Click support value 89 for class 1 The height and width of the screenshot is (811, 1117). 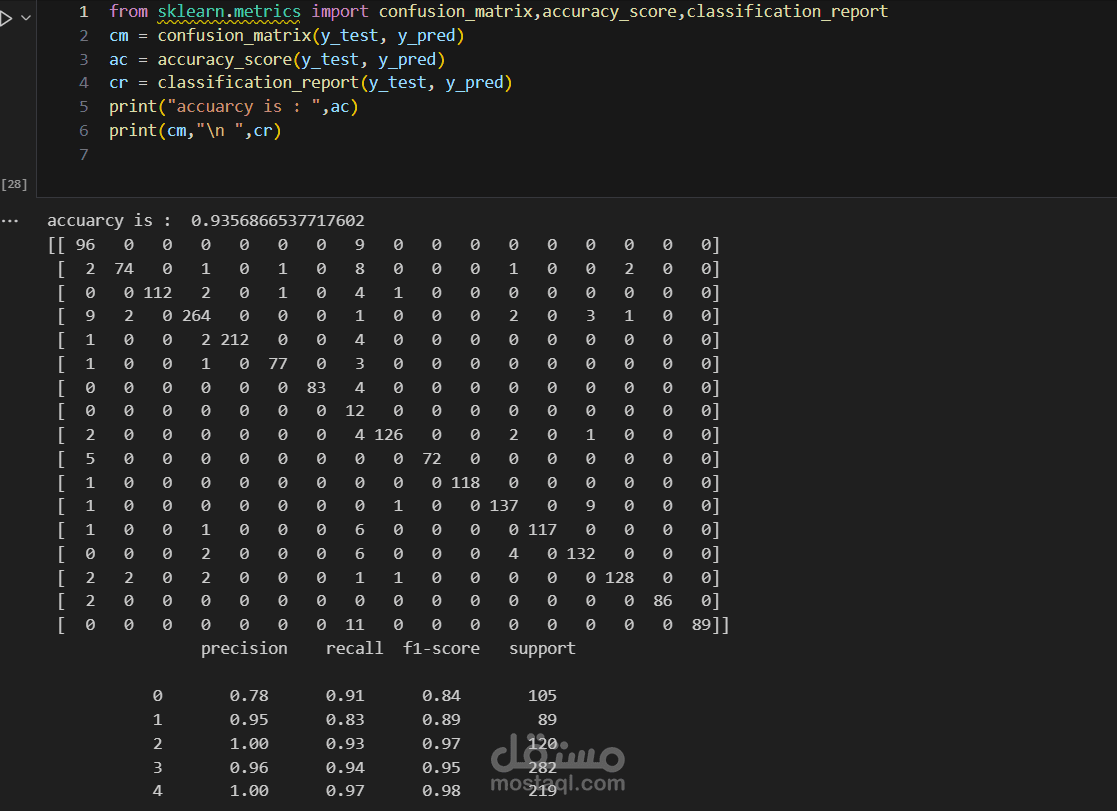point(547,720)
